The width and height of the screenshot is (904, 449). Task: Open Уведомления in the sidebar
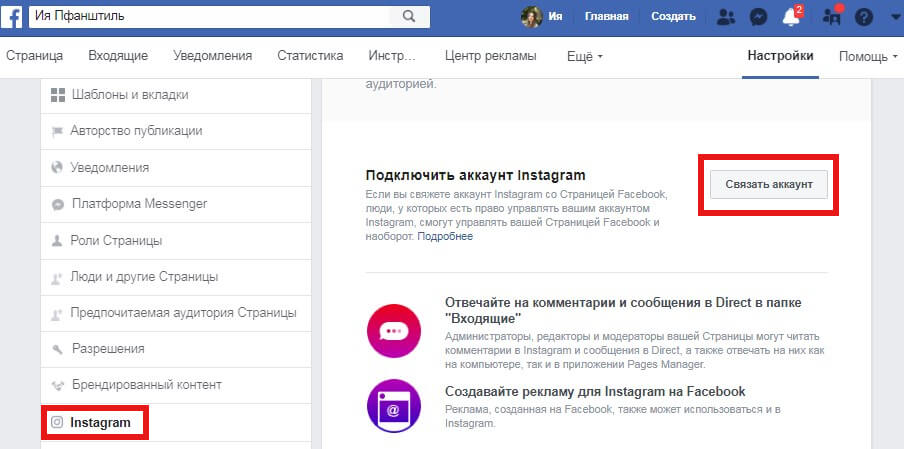(176, 168)
